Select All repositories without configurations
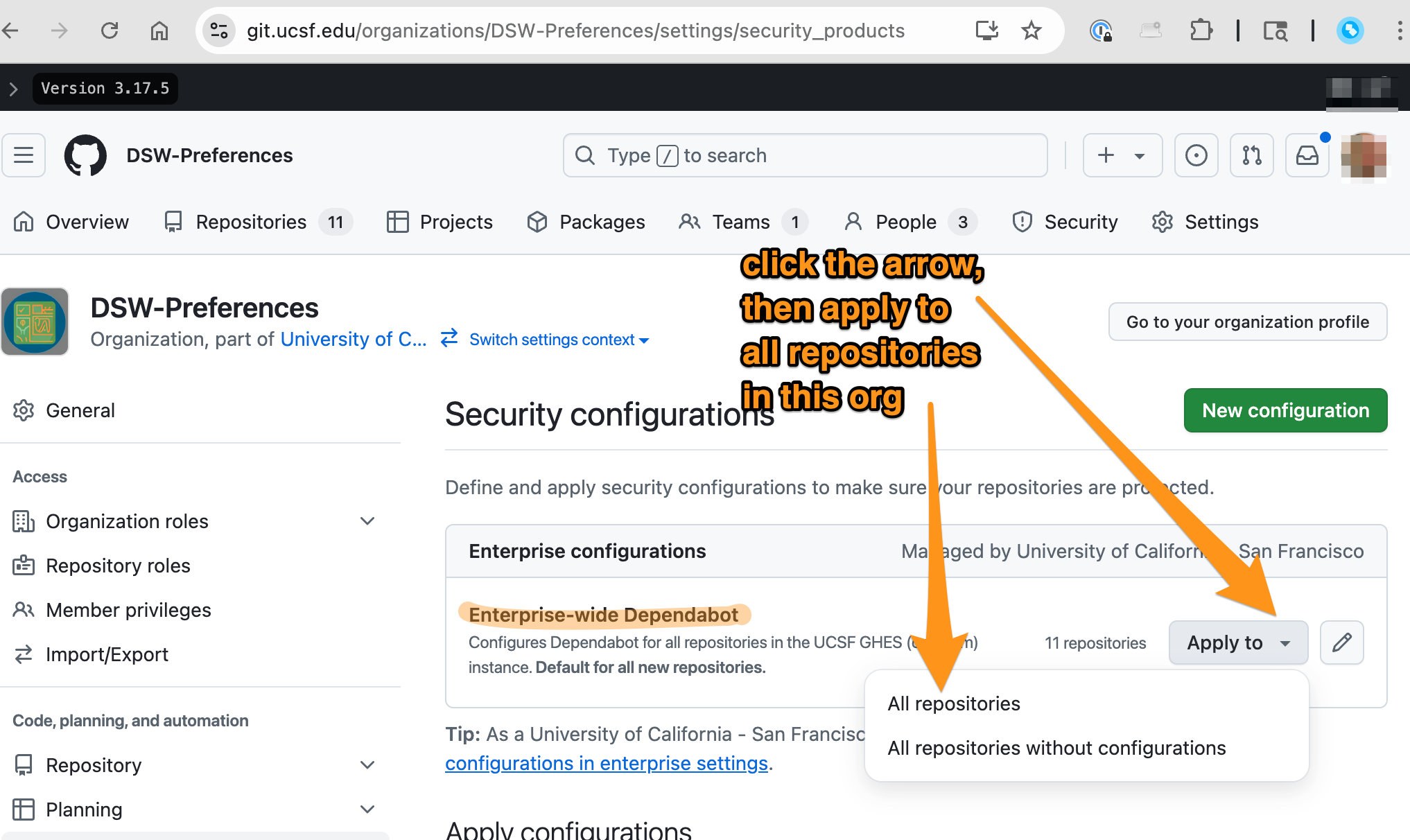The image size is (1410, 840). click(x=1056, y=748)
